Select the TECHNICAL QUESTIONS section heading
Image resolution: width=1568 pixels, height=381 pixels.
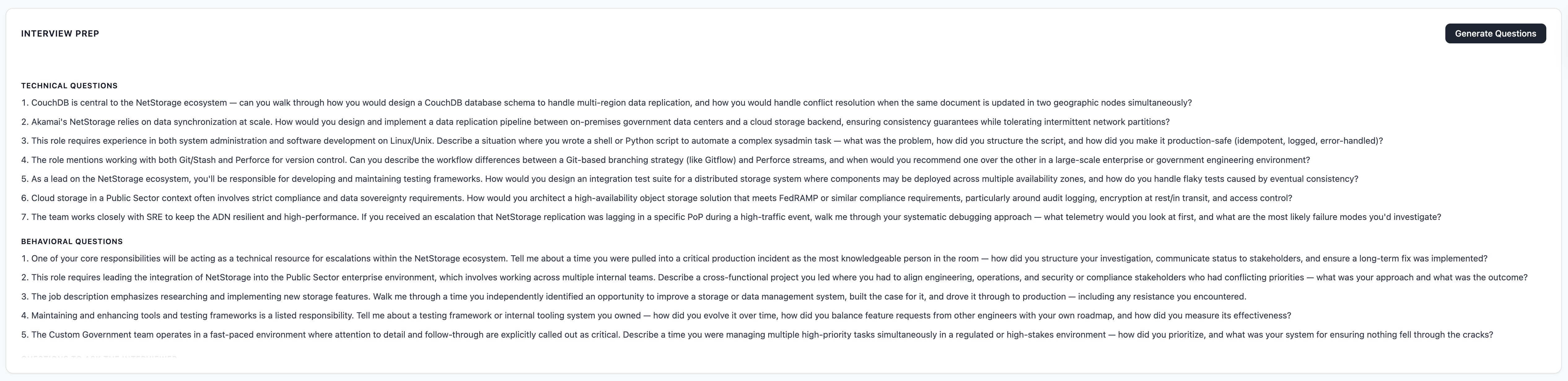tap(69, 86)
